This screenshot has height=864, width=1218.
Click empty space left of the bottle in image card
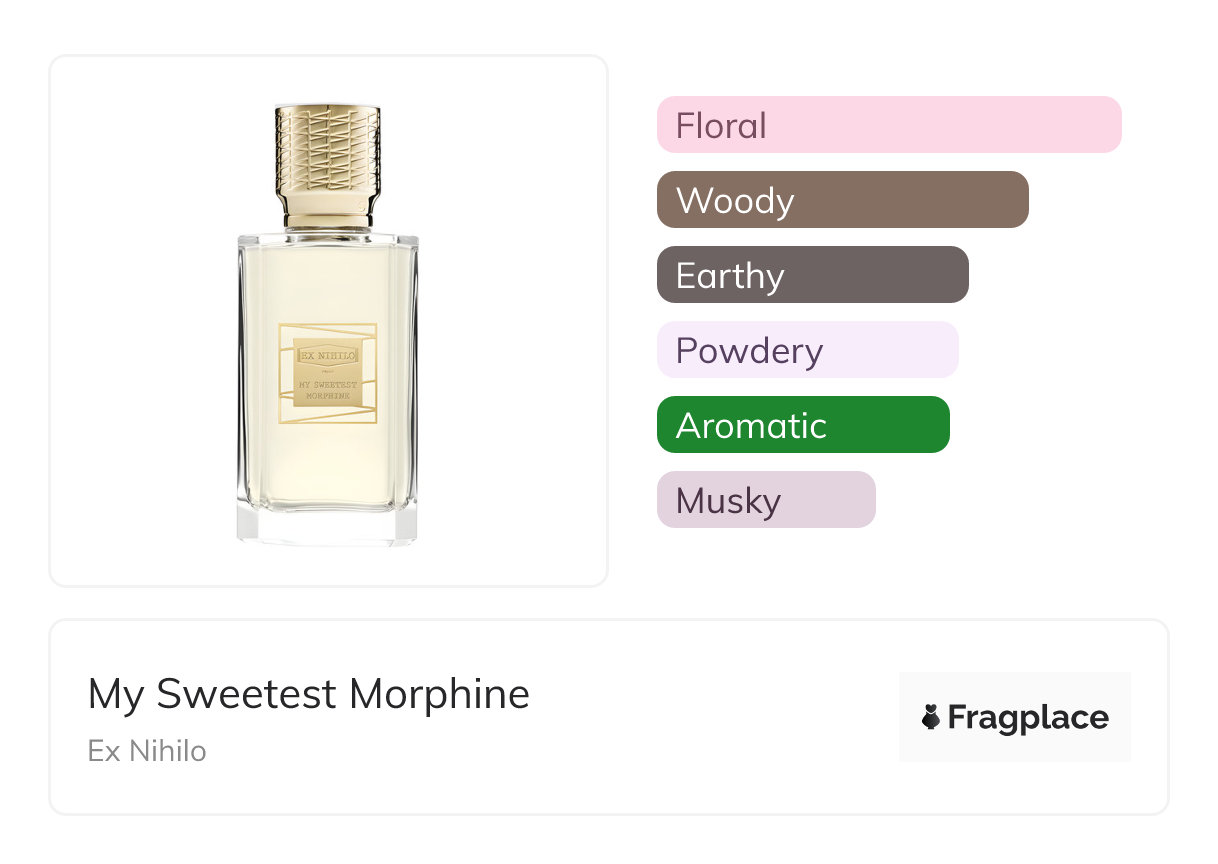[140, 320]
